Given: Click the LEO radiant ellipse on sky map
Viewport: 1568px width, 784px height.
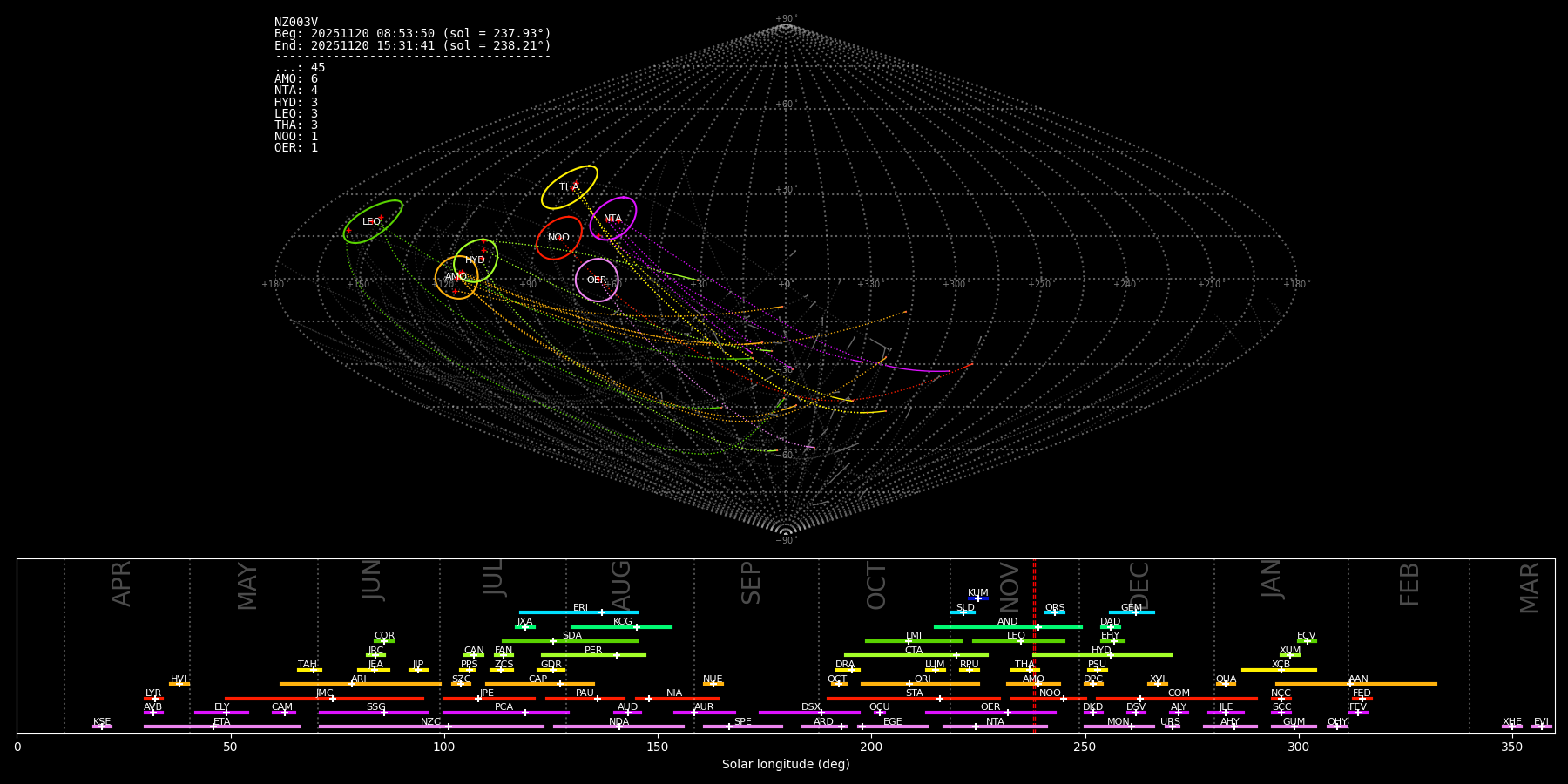Looking at the screenshot, I should 373,222.
